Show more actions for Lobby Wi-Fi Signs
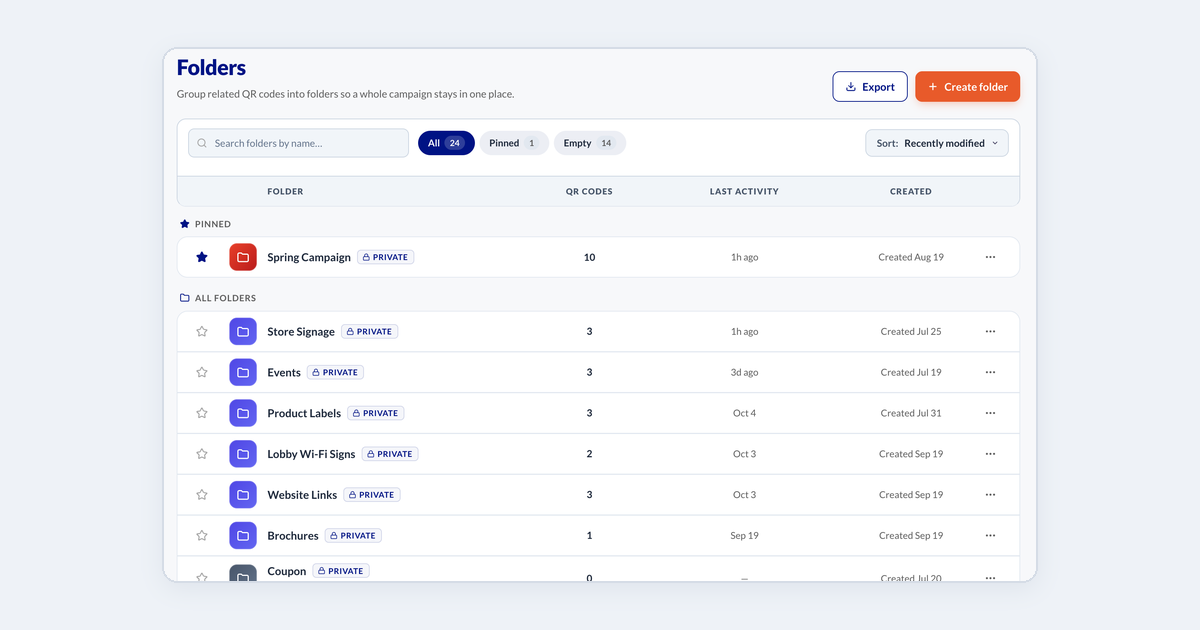The height and width of the screenshot is (630, 1200). click(x=990, y=454)
